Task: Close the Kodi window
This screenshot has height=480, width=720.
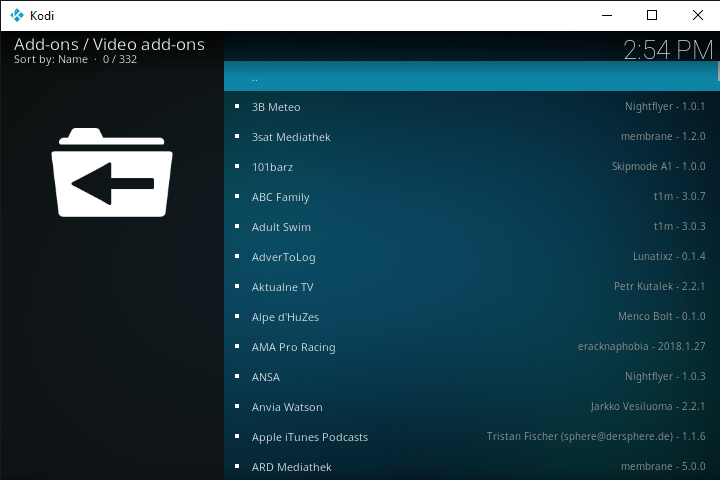Action: point(698,15)
